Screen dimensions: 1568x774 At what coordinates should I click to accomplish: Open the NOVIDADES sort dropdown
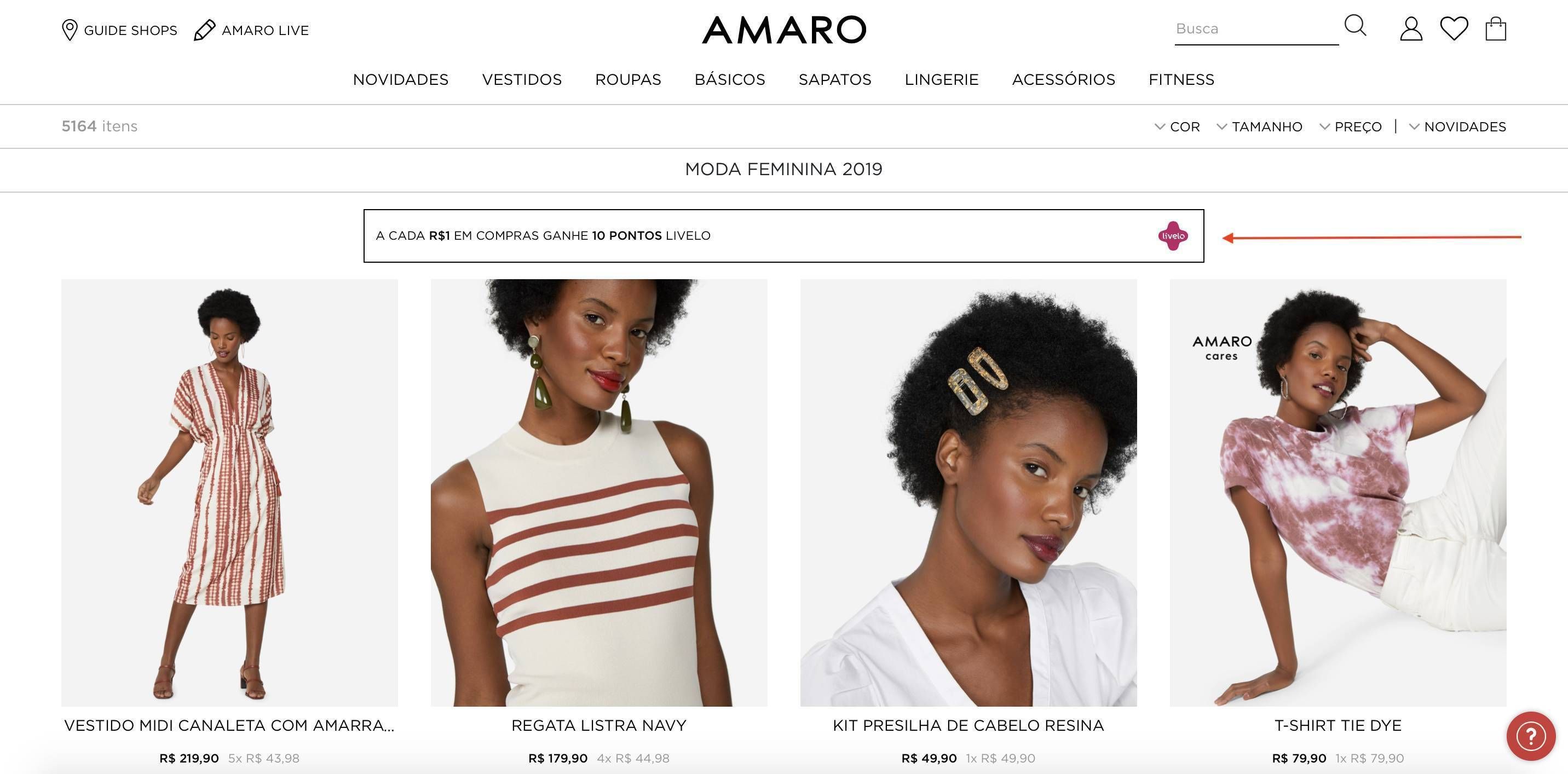1457,126
